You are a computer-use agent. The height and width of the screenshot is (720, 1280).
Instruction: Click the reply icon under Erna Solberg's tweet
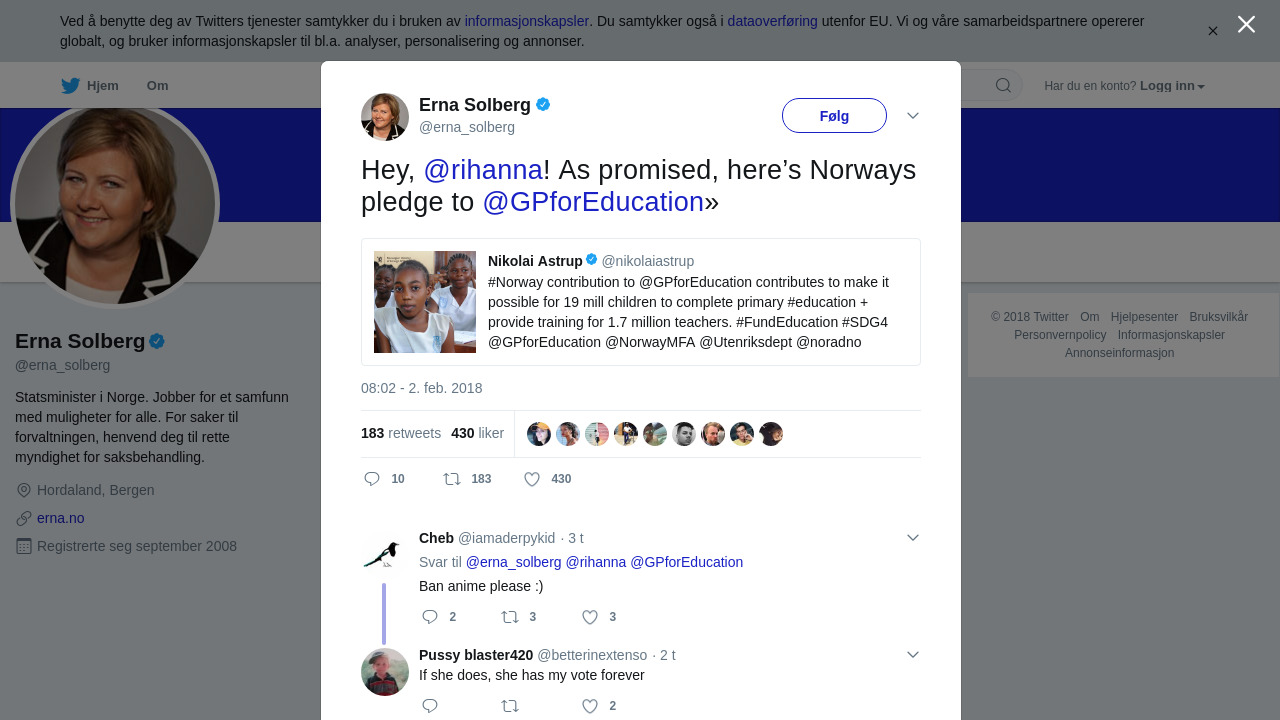tap(372, 479)
